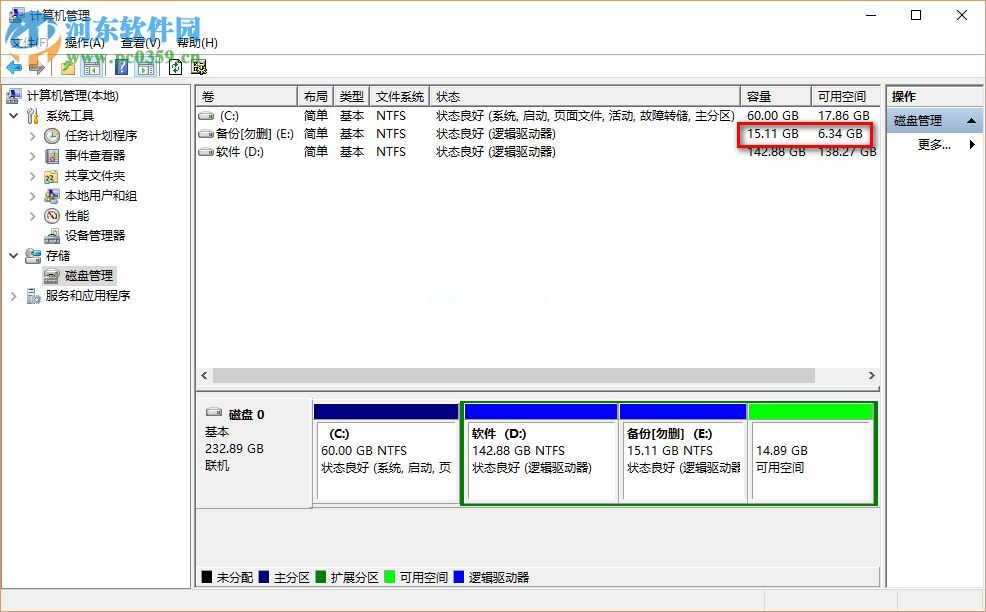Click the Refresh icon in the toolbar
Viewport: 986px width, 612px height.
(x=173, y=67)
